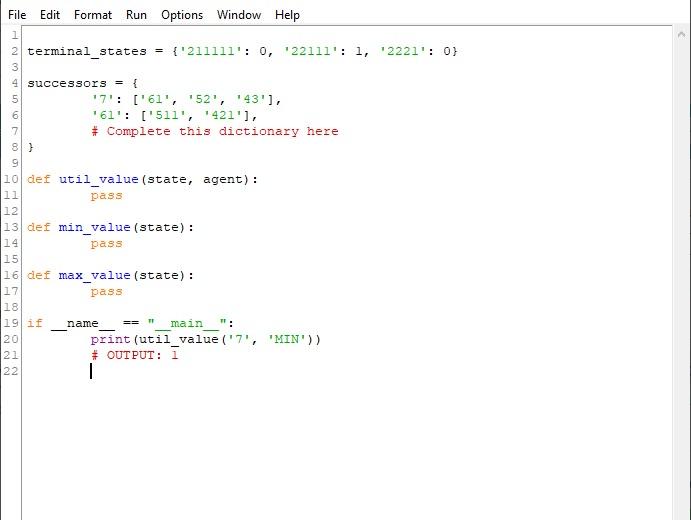Image resolution: width=691 pixels, height=520 pixels.
Task: Click line number 9 in the gutter
Action: point(15,163)
